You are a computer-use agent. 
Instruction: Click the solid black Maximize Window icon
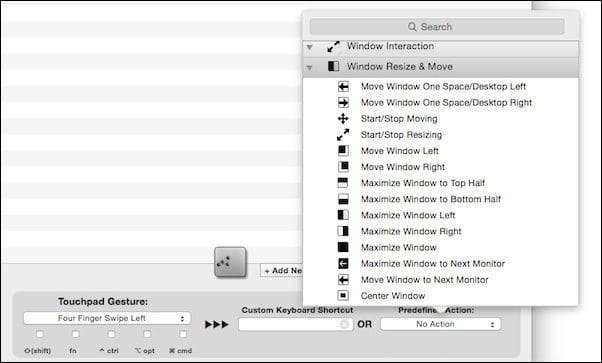(x=343, y=247)
